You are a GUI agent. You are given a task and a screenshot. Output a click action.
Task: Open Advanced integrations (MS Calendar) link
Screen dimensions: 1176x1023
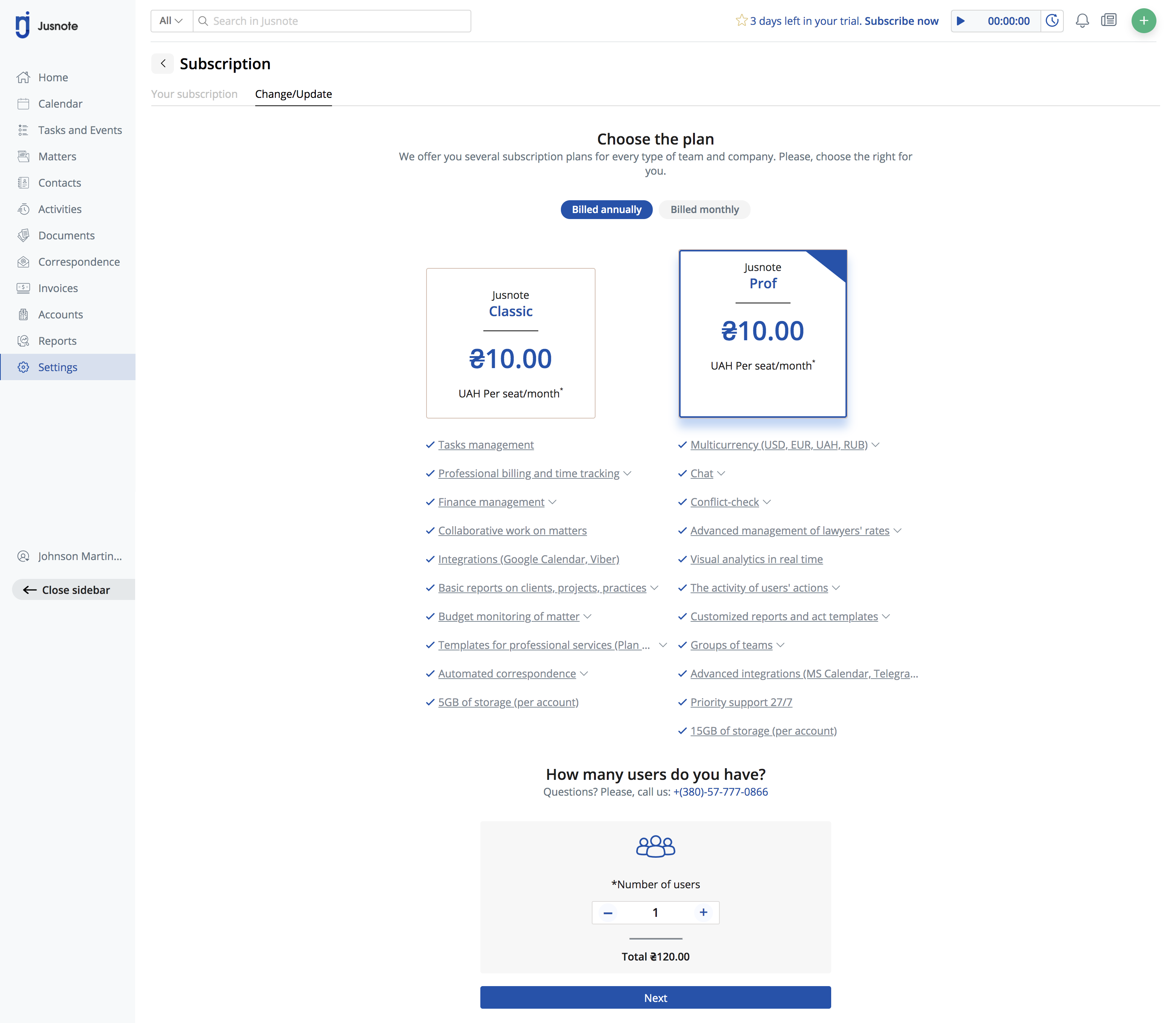(x=804, y=674)
